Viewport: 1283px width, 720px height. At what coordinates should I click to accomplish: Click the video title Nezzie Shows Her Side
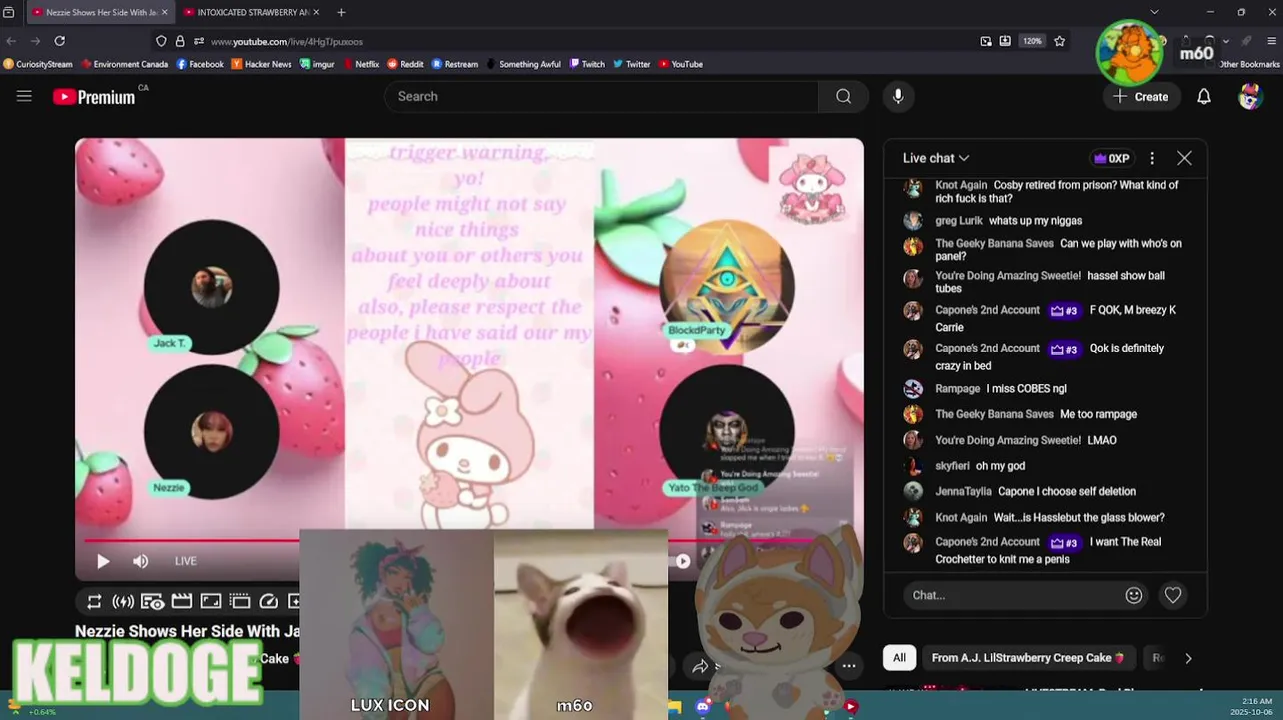pyautogui.click(x=187, y=631)
